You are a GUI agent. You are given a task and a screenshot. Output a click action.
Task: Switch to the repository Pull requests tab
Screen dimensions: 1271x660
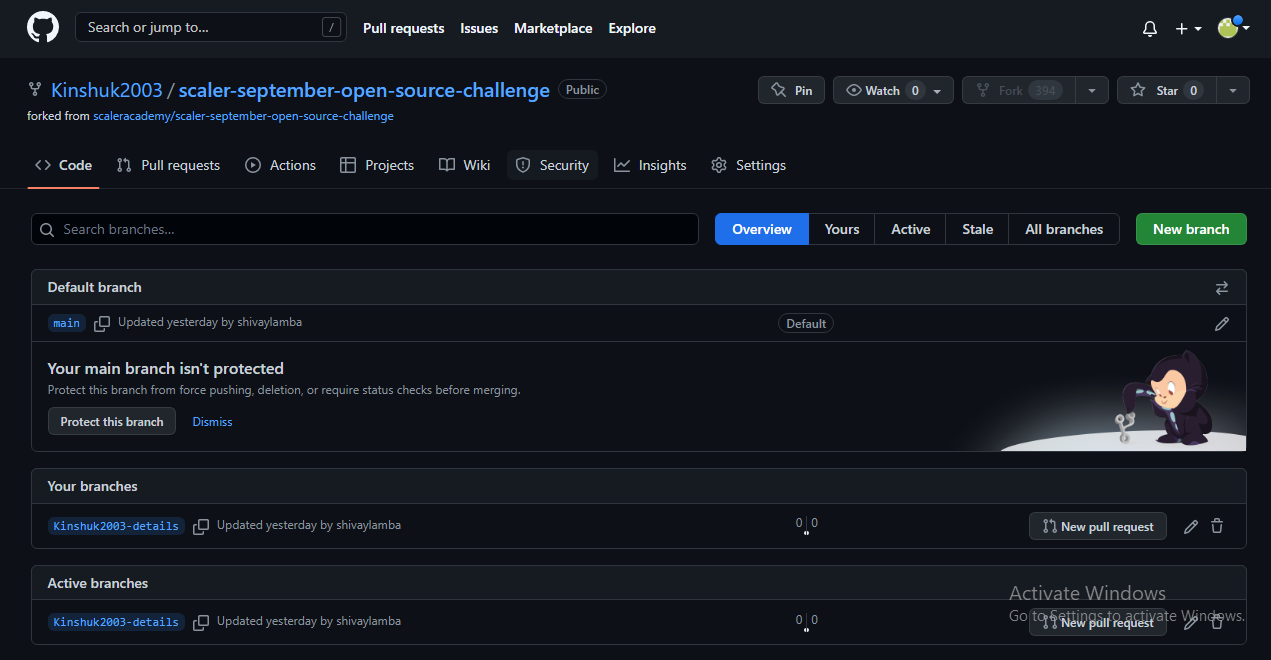click(x=168, y=165)
